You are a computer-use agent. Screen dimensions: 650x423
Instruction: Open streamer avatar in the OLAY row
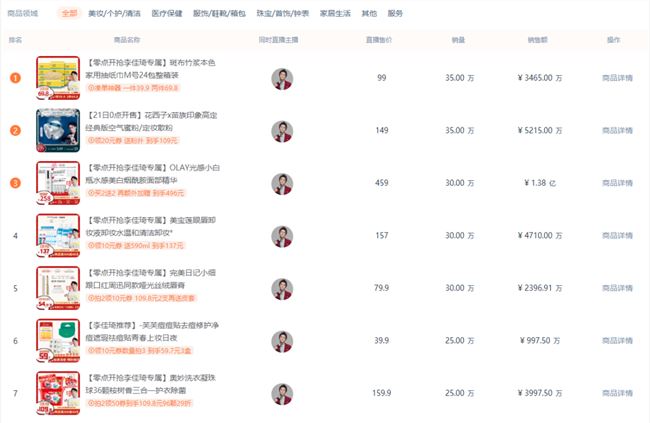(282, 184)
